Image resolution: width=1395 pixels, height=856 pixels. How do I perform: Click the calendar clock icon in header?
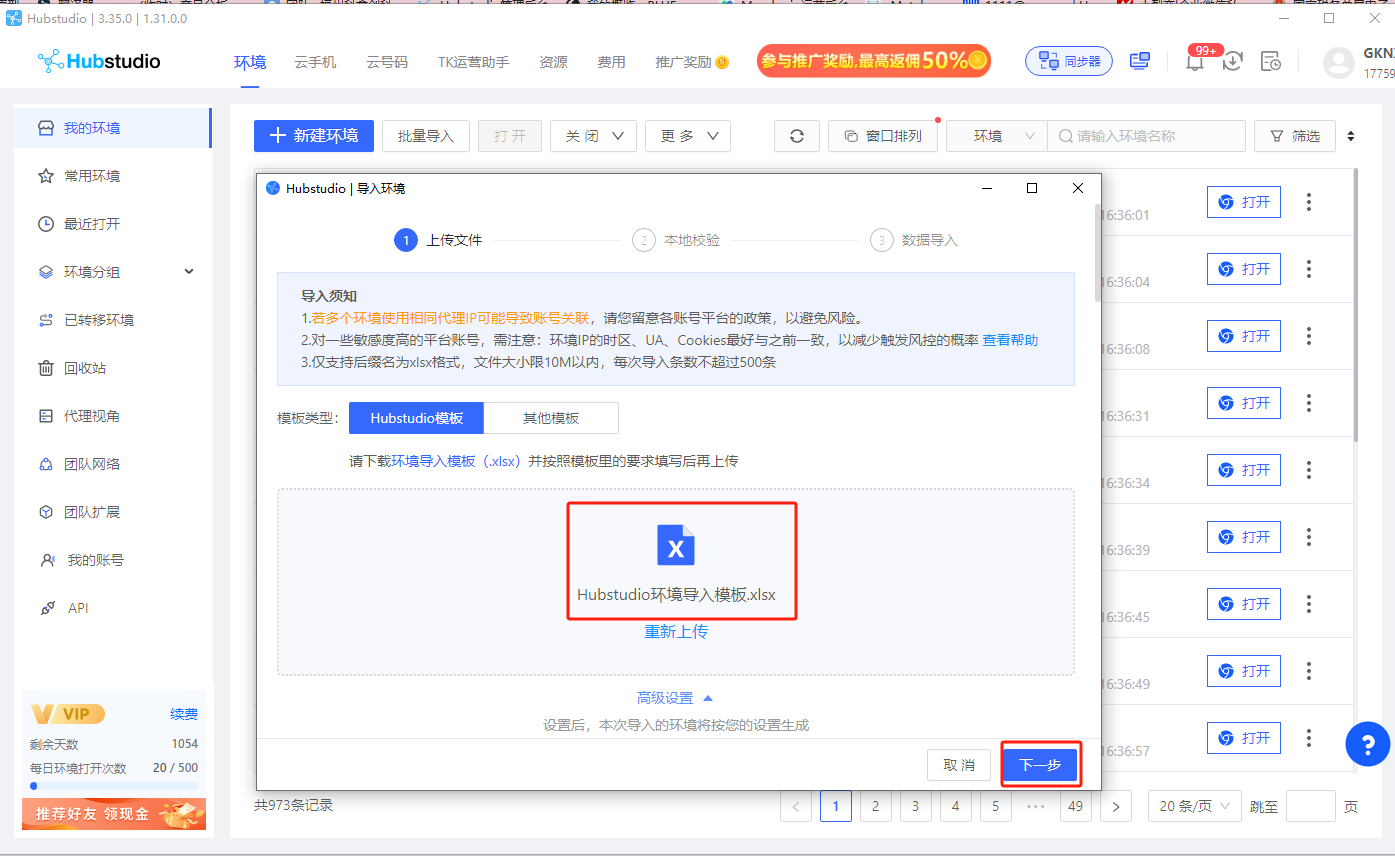click(x=1270, y=61)
